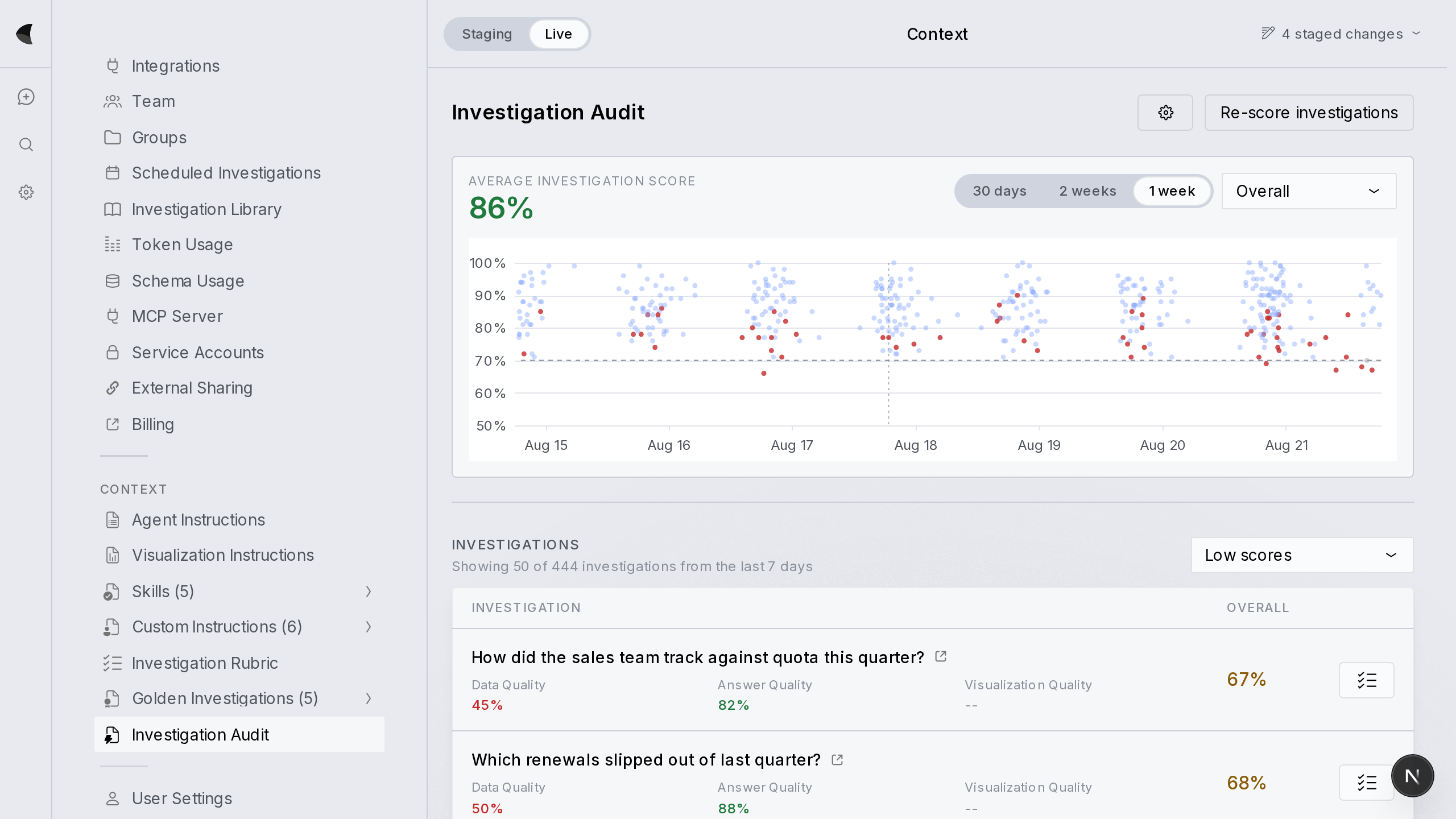
Task: Select the 2 weeks time range
Action: tap(1087, 191)
